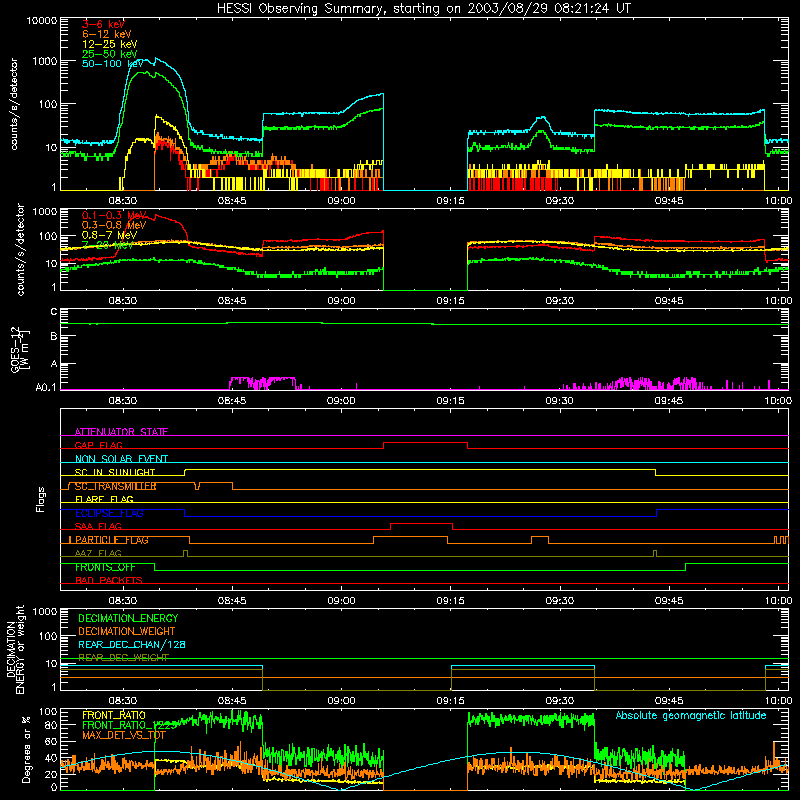Click the SAA_FLAG label
800x800 pixels.
click(x=98, y=526)
